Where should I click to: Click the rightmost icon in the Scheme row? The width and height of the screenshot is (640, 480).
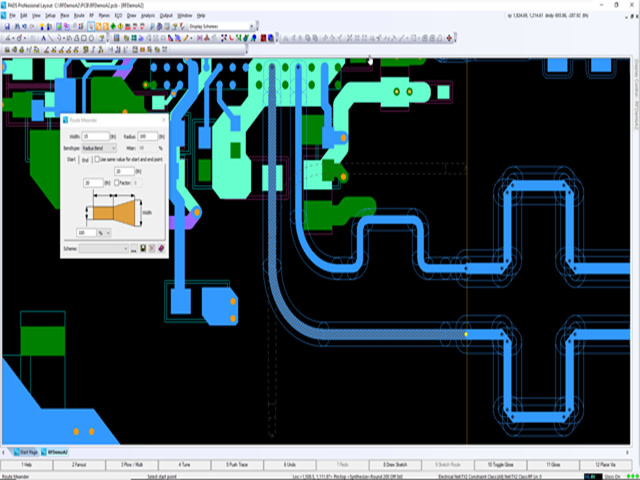[x=161, y=248]
